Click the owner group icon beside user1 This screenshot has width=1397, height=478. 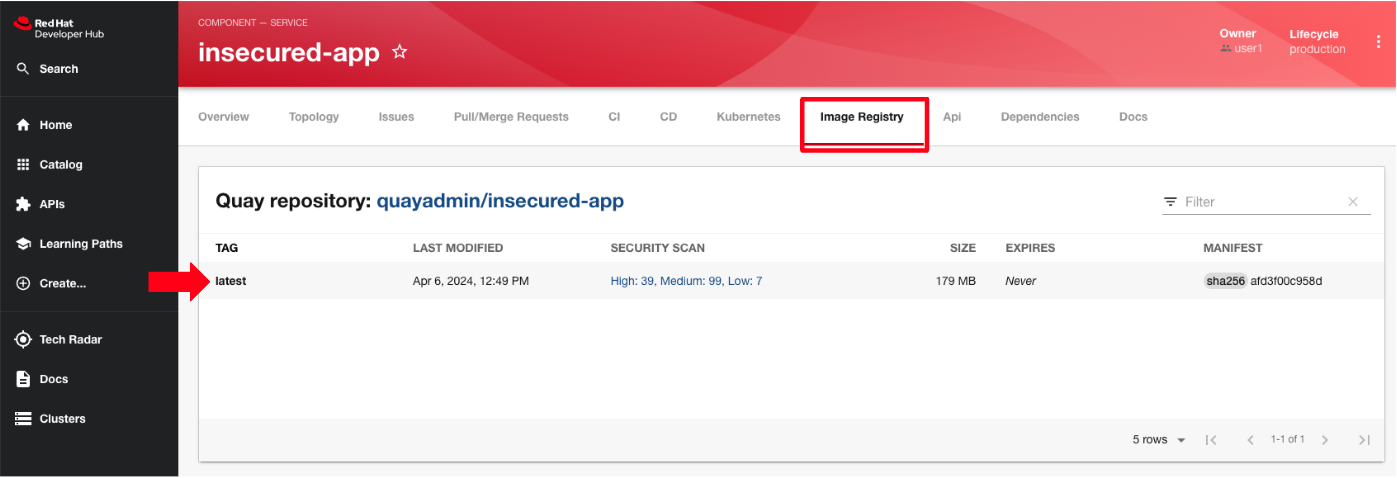coord(1225,48)
